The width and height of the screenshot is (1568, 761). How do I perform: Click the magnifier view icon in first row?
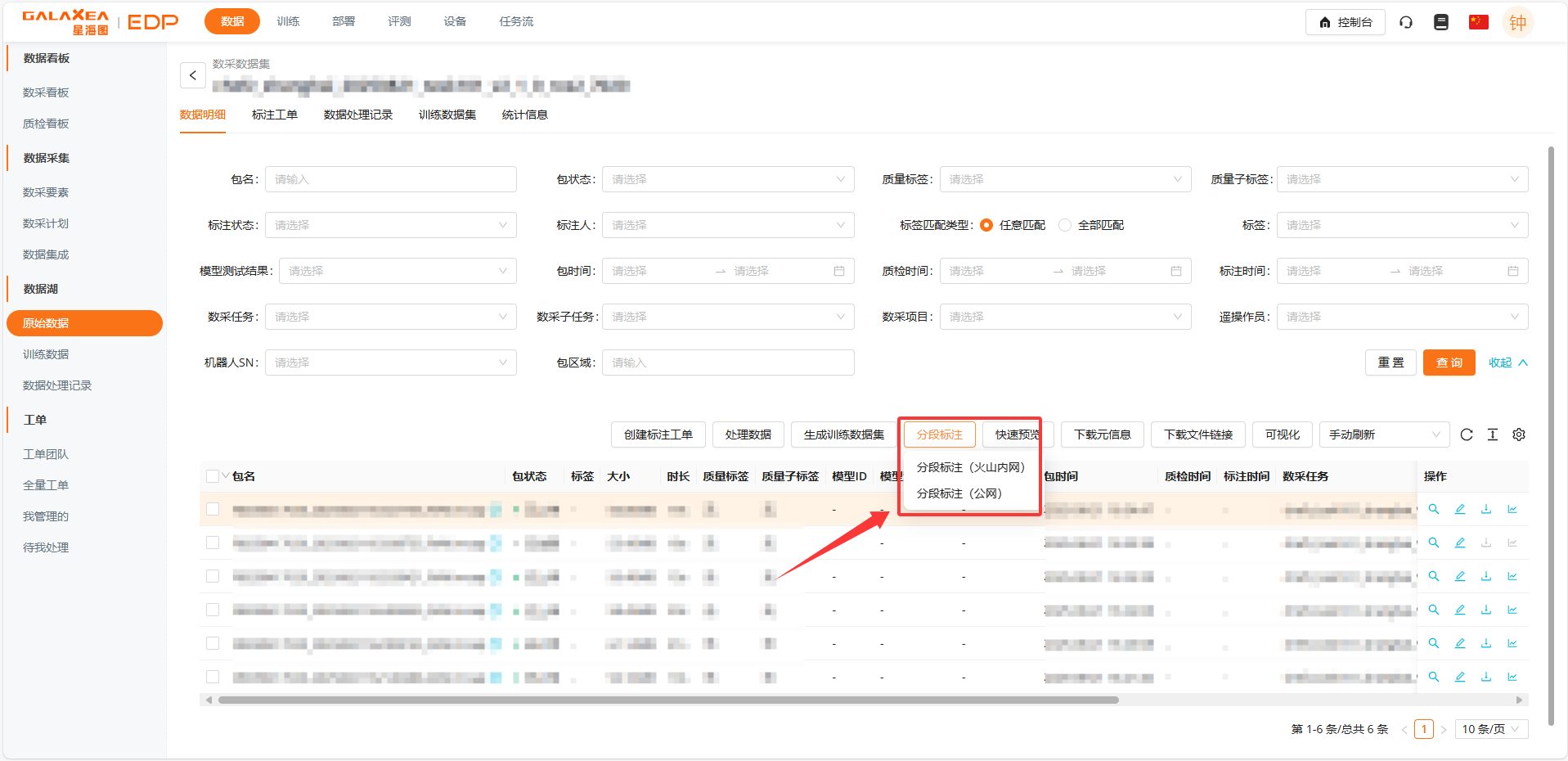pyautogui.click(x=1434, y=509)
